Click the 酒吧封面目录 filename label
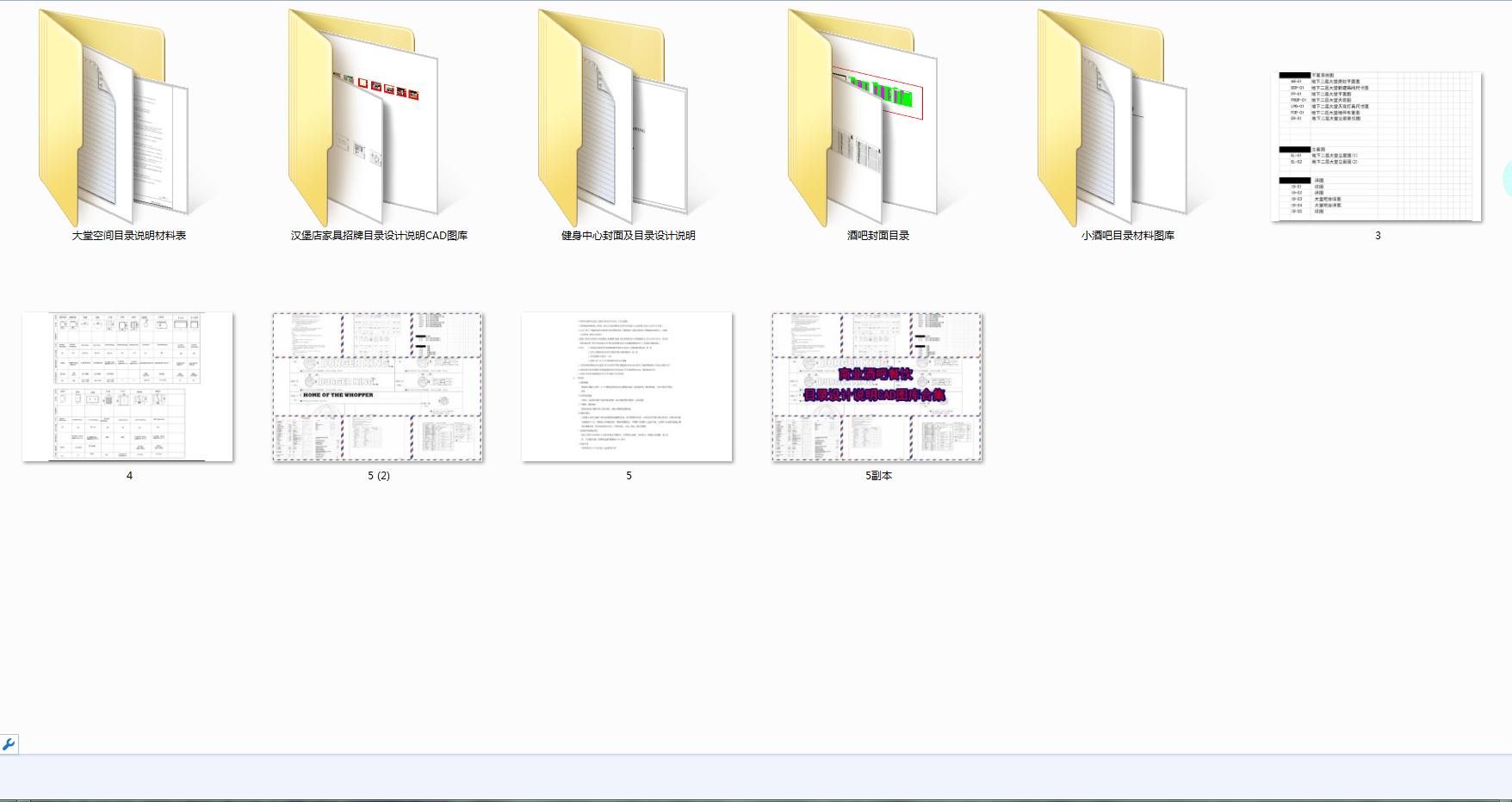The height and width of the screenshot is (802, 1512). pos(878,236)
